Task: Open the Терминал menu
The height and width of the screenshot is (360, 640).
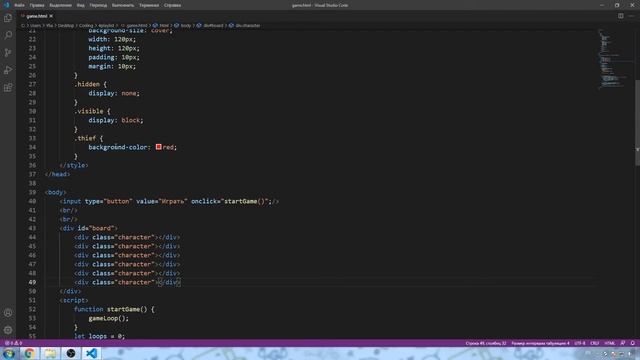Action: pos(149,5)
